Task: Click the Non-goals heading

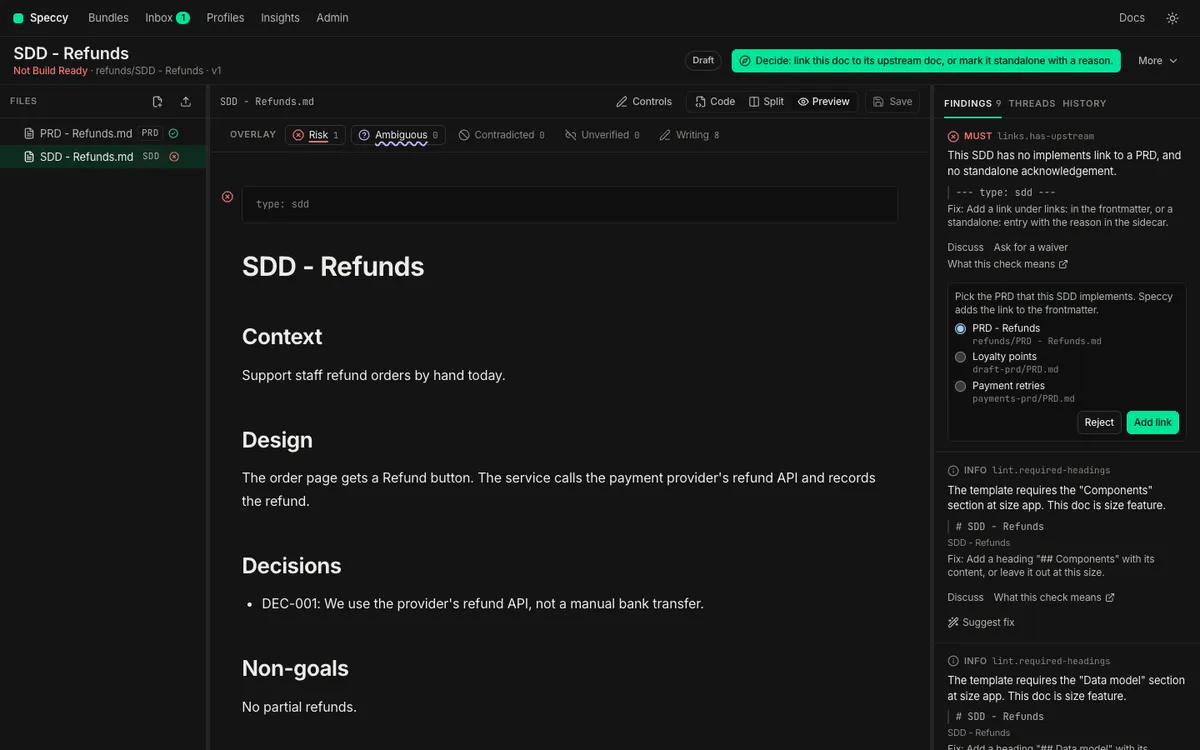Action: click(295, 669)
